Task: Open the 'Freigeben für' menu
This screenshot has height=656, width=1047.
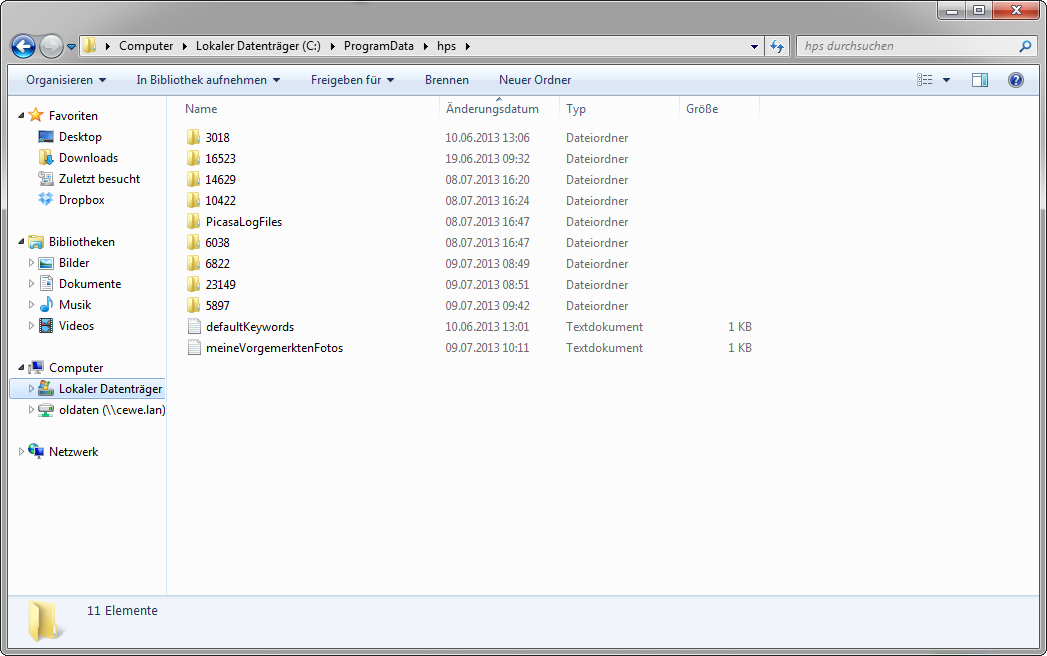Action: pos(353,80)
